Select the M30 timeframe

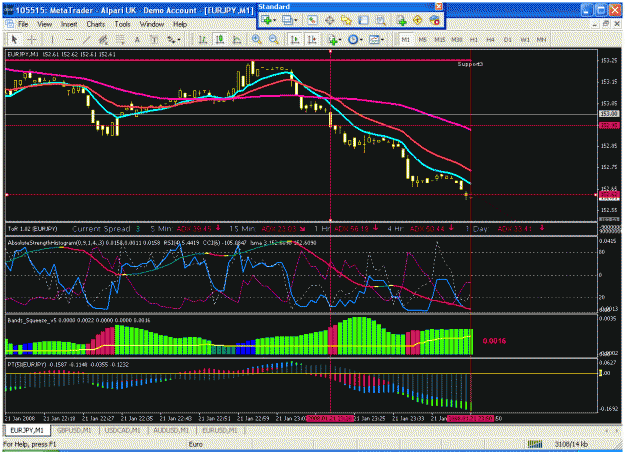pyautogui.click(x=457, y=39)
